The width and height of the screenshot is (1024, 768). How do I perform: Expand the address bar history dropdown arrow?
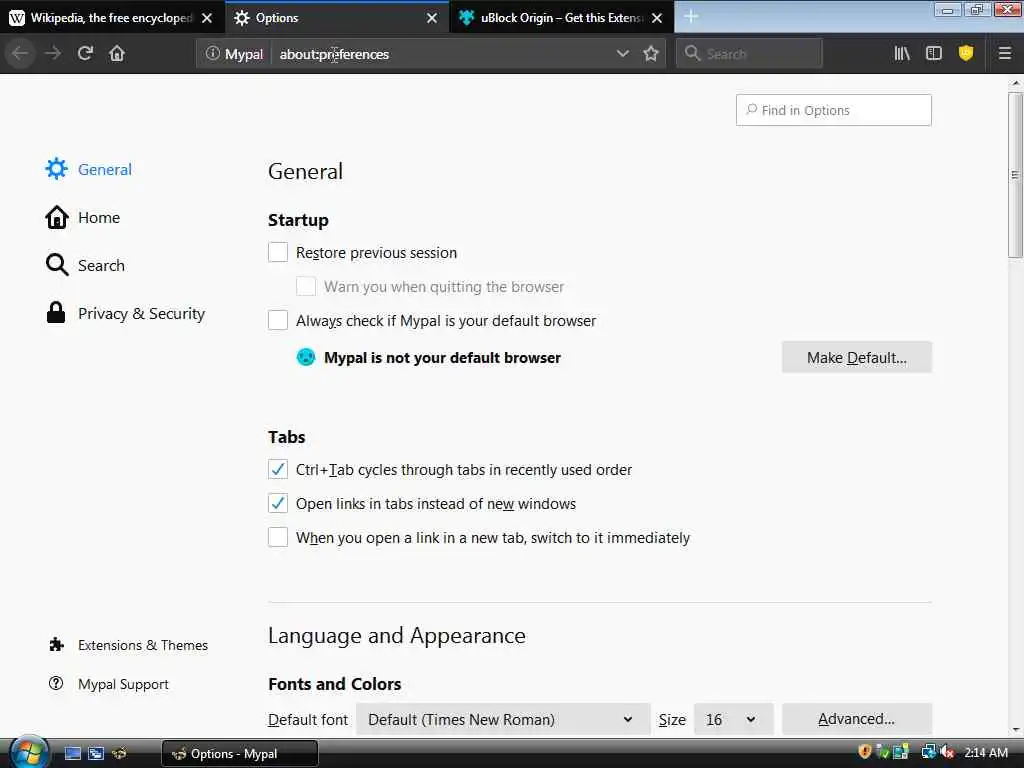click(x=622, y=54)
